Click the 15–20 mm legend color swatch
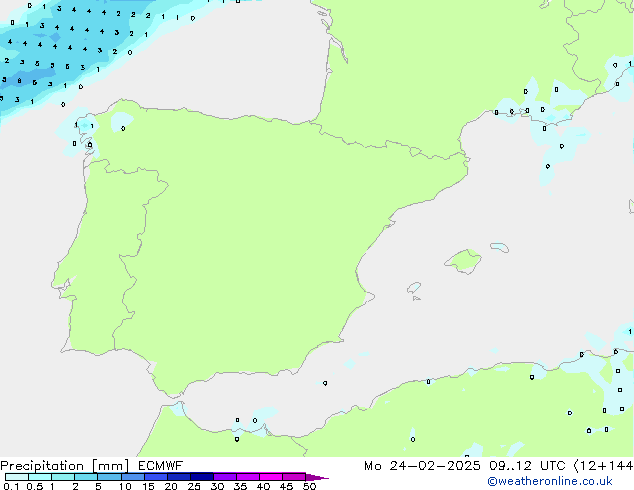Image resolution: width=634 pixels, height=490 pixels. 156,477
